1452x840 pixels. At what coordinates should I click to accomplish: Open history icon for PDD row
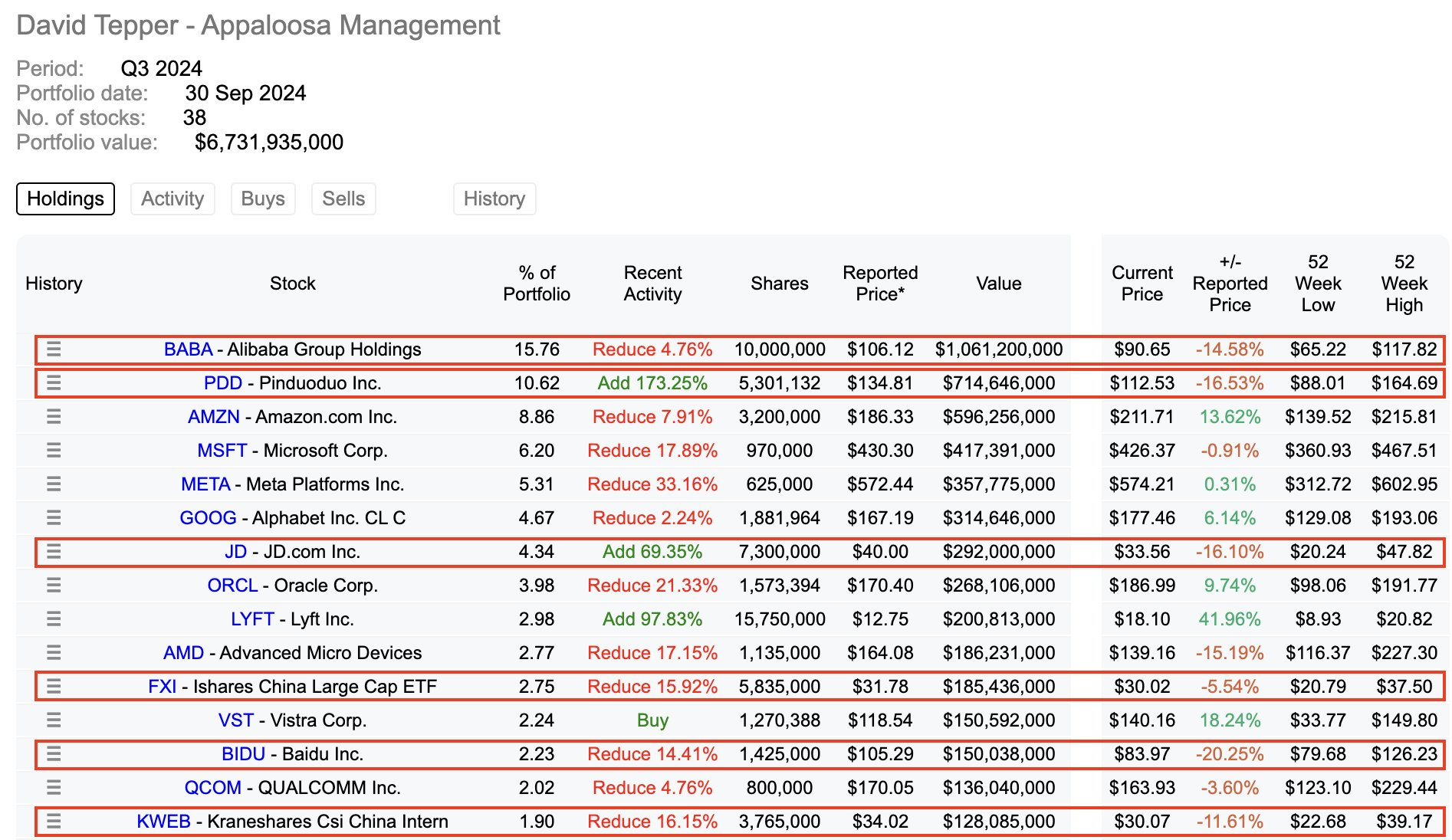[54, 383]
